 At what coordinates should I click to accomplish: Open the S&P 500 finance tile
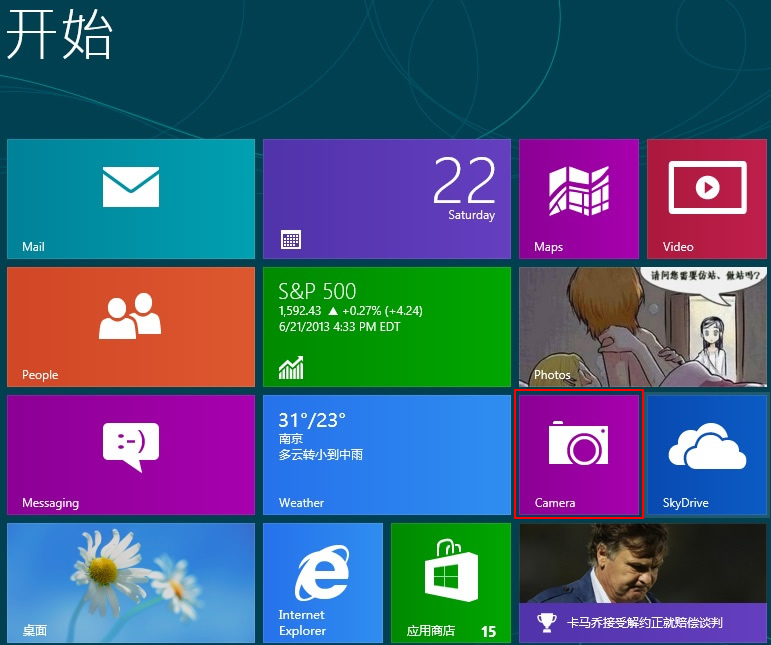(x=387, y=327)
